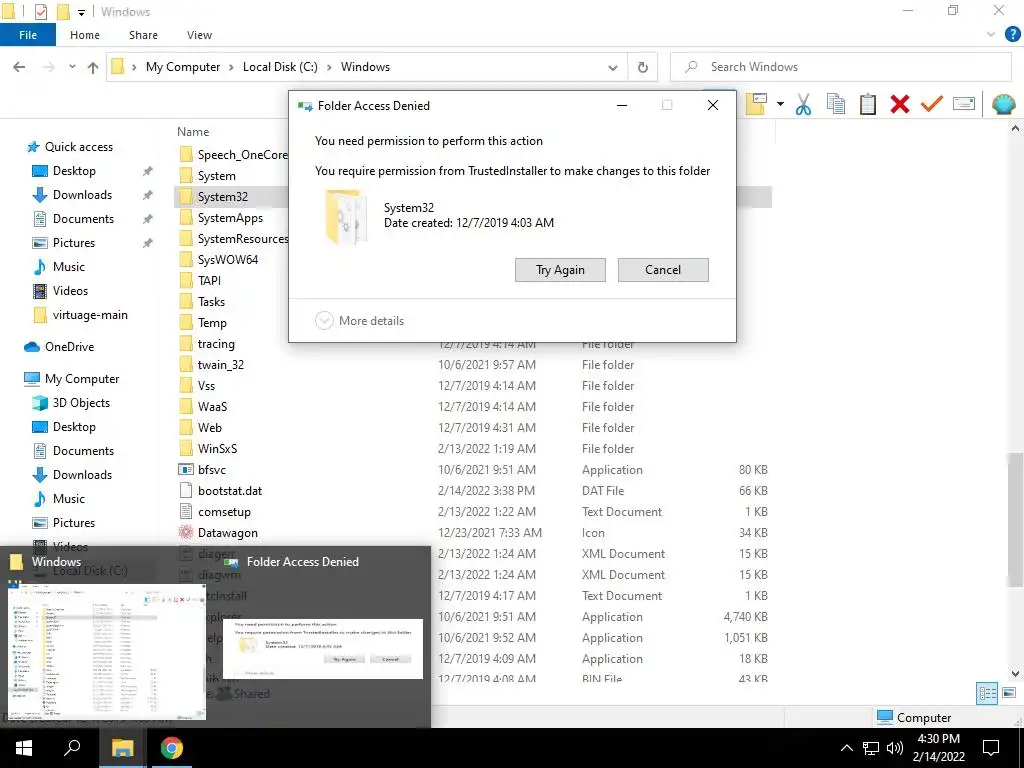The height and width of the screenshot is (768, 1024).
Task: Expand the ribbon with the chevron
Action: [991, 35]
